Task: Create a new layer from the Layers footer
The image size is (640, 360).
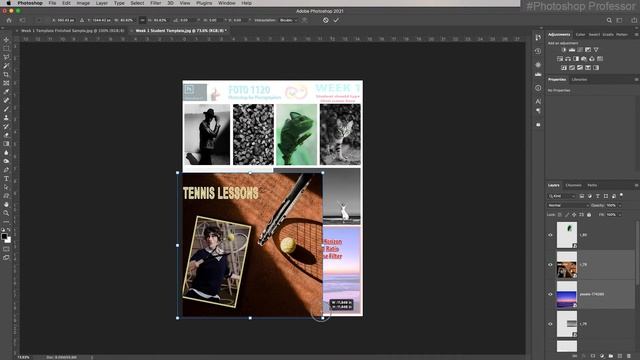Action: pos(620,356)
